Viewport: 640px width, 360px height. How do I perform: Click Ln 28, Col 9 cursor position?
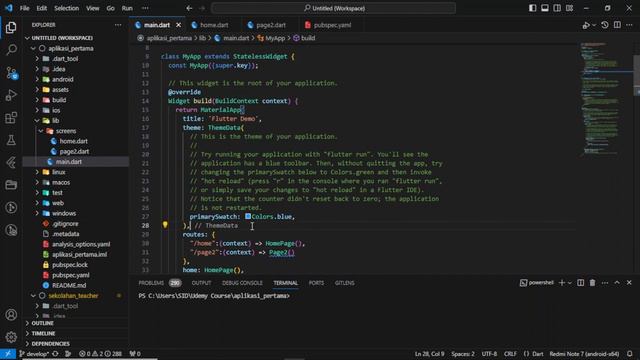coord(429,353)
